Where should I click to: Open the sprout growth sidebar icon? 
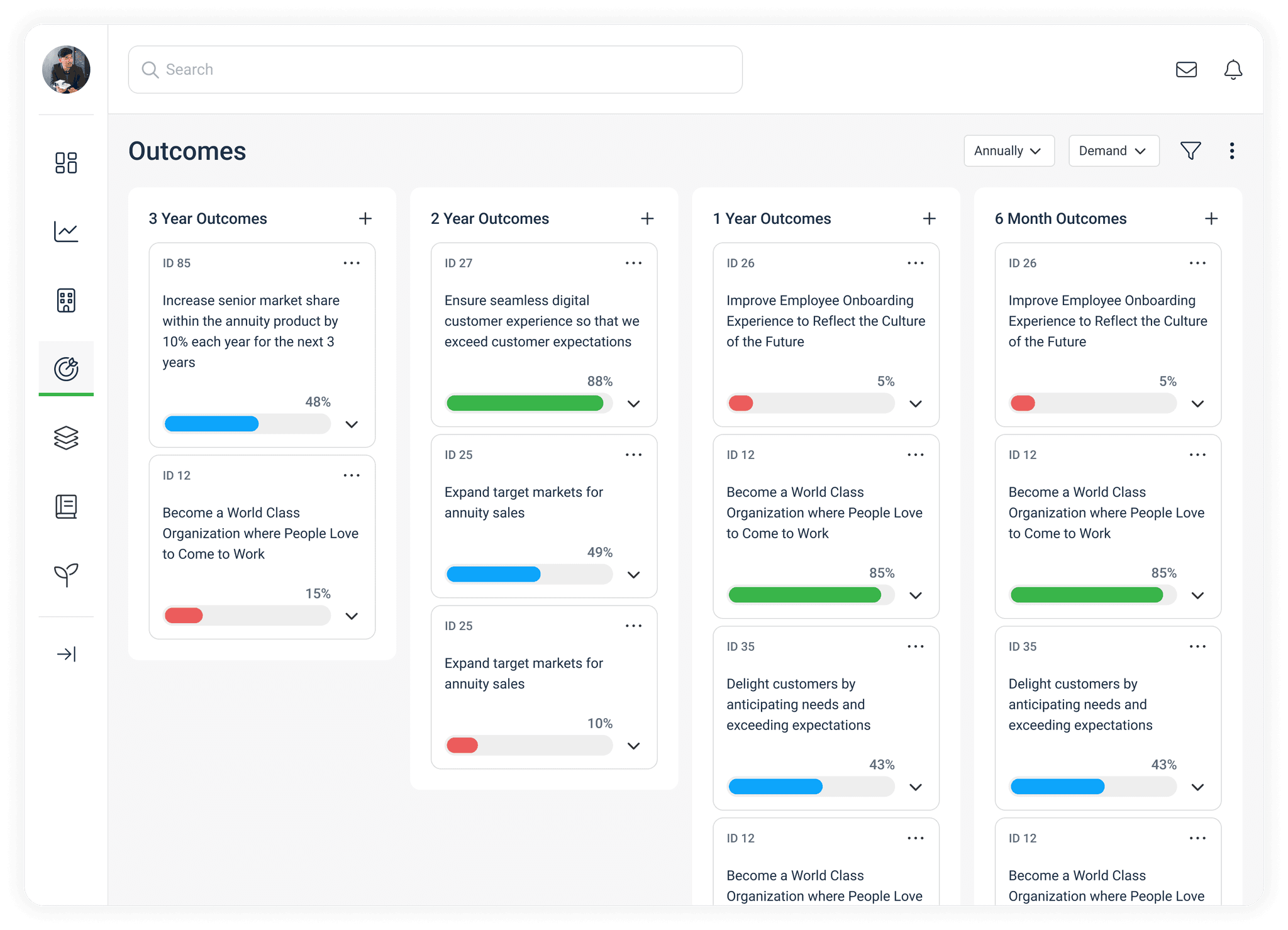66,574
